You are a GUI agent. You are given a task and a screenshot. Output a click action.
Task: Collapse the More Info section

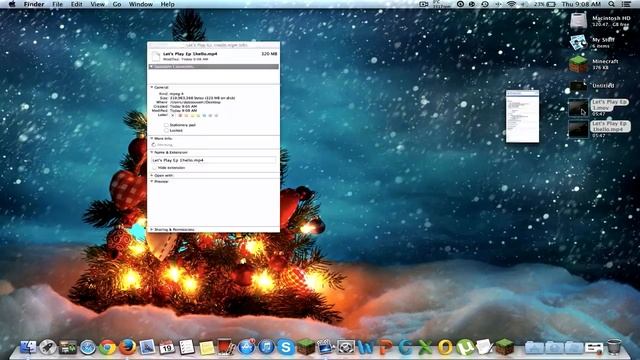(x=152, y=138)
